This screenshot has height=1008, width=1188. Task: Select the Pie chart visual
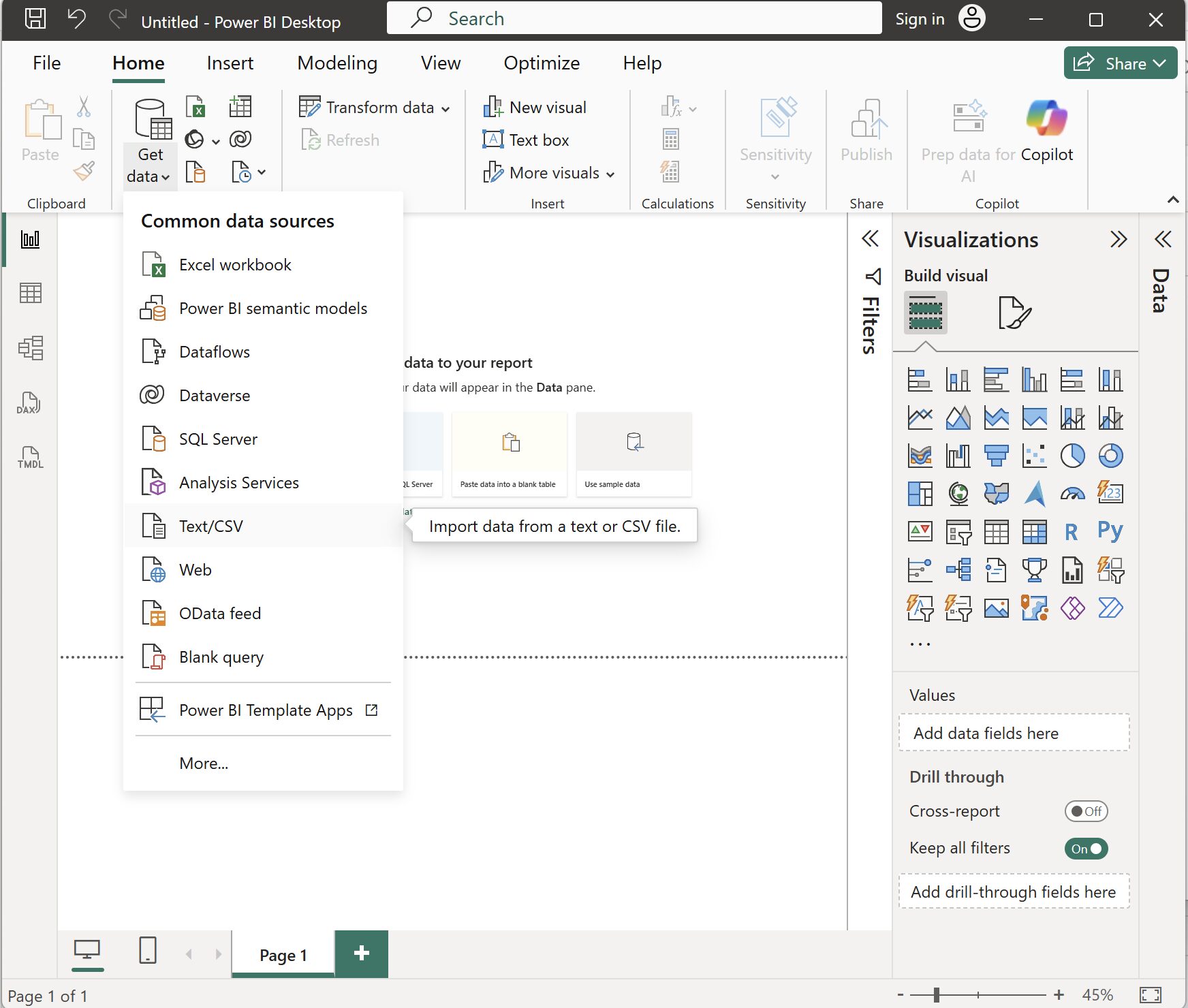[x=1072, y=456]
